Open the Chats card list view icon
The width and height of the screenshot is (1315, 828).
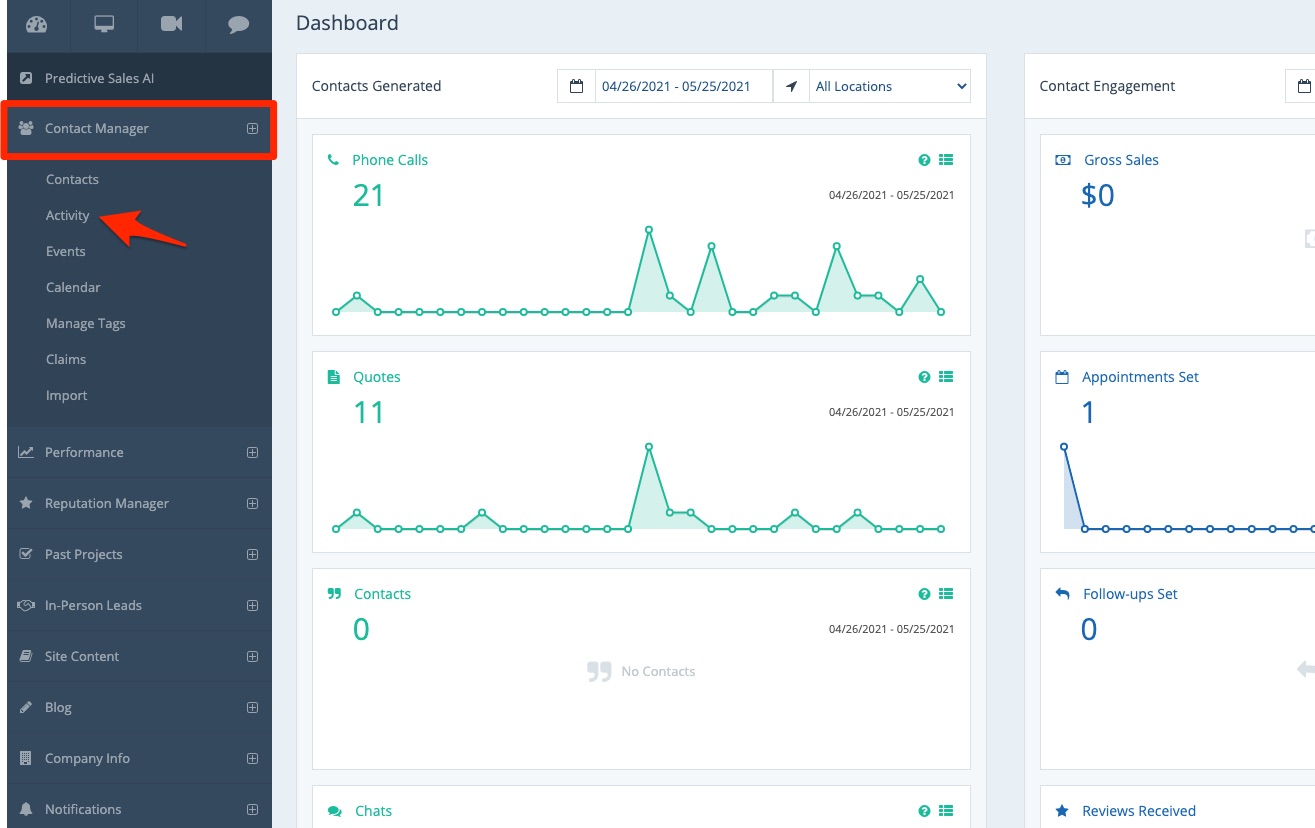pyautogui.click(x=946, y=811)
